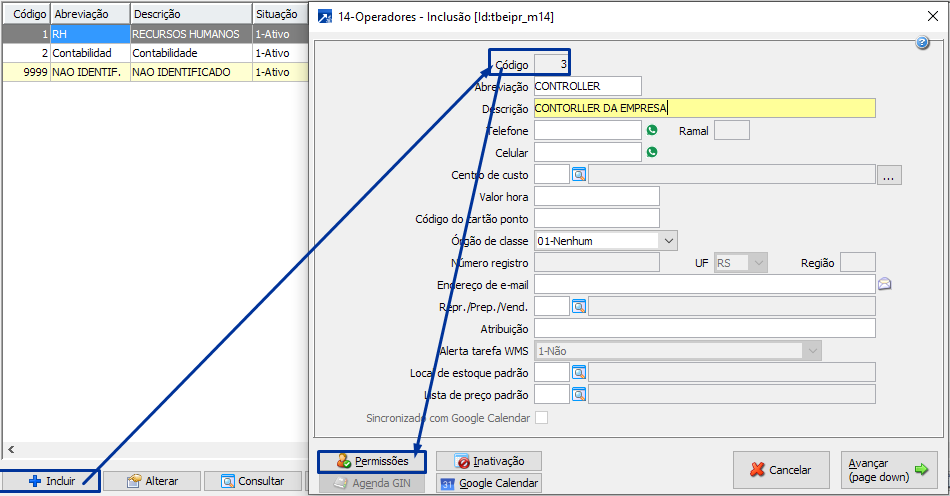Click Consultar button in the list window
Screen dimensions: 950x496
[253, 481]
